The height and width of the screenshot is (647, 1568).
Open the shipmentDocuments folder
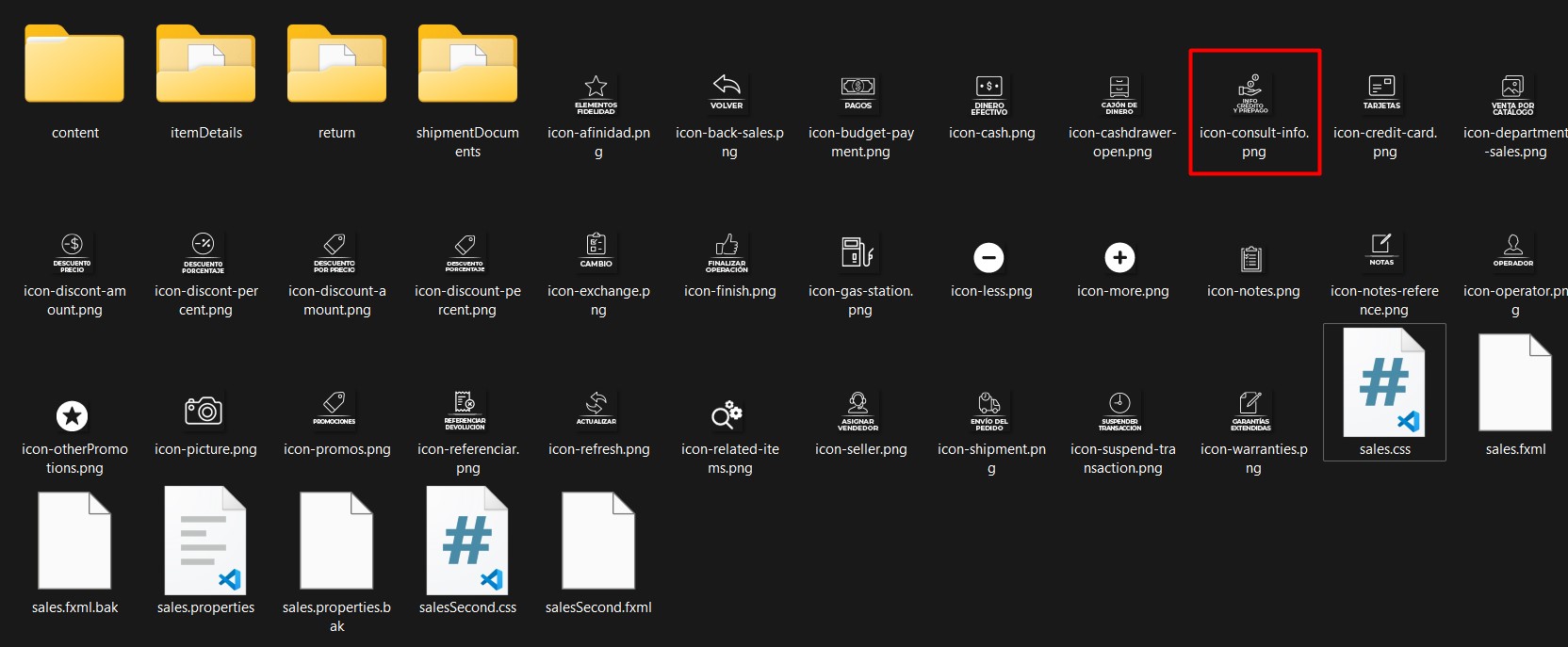coord(467,66)
